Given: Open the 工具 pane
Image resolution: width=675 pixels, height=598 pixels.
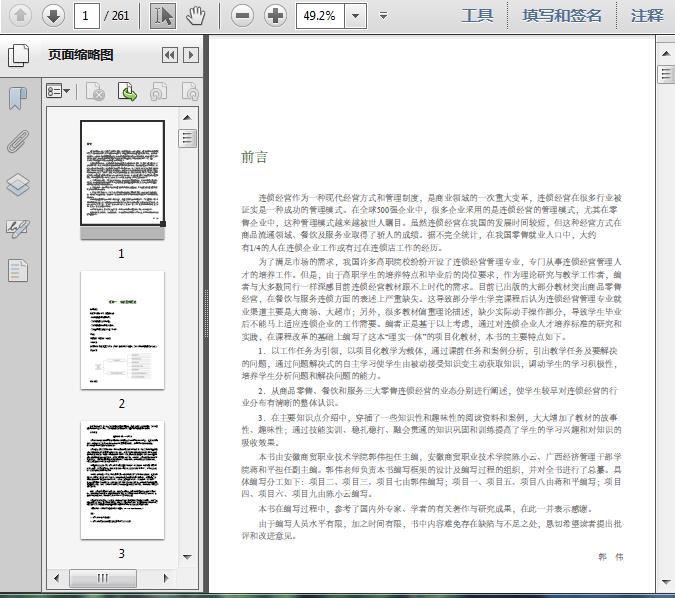Looking at the screenshot, I should click(477, 16).
